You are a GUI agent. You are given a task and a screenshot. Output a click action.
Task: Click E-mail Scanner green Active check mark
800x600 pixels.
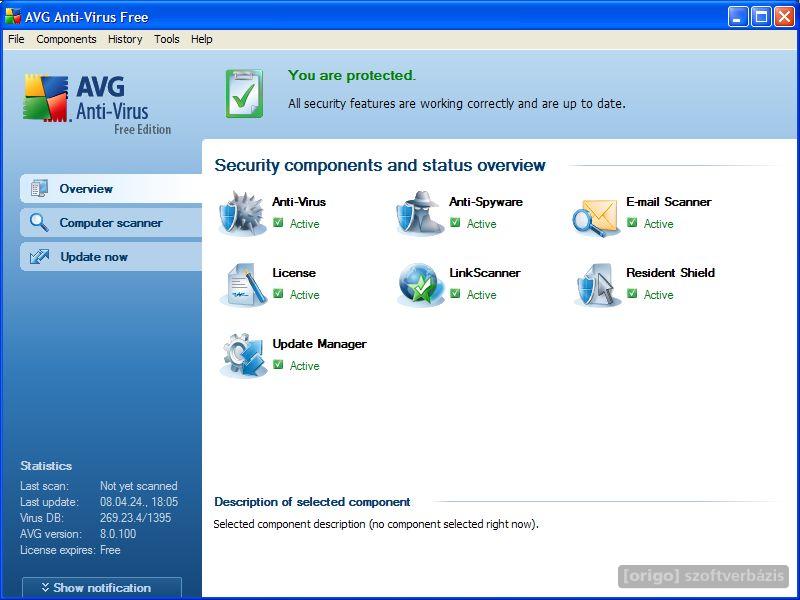(632, 222)
